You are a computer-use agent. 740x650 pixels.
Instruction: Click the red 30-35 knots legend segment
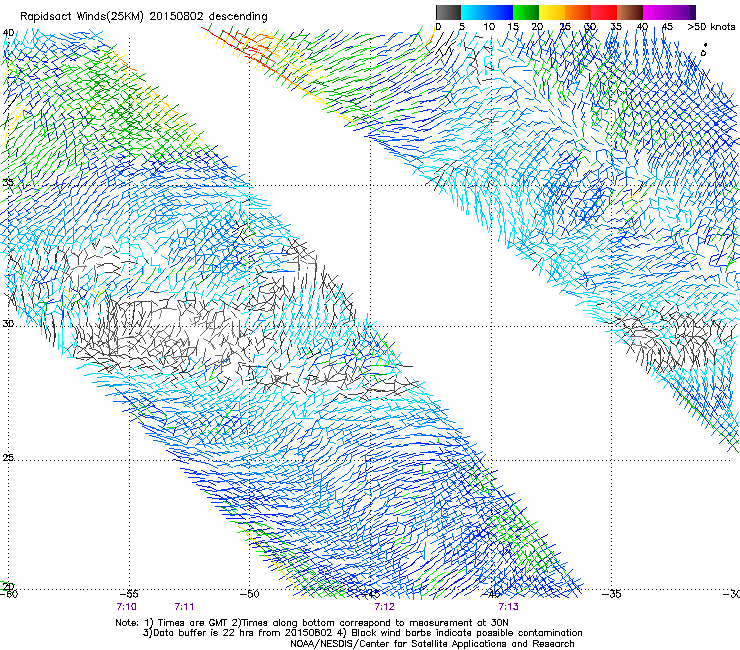point(604,12)
